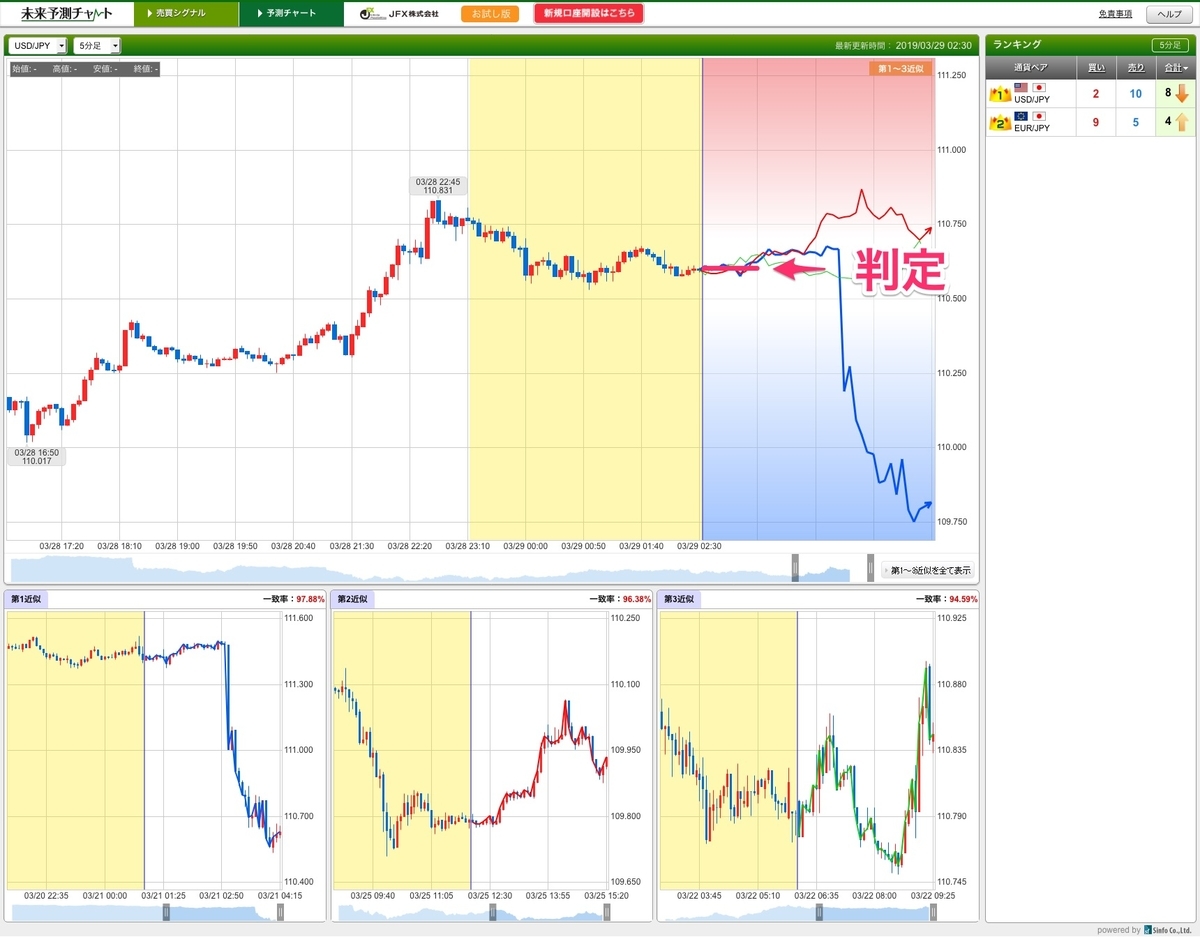The width and height of the screenshot is (1200, 937).
Task: Click the EU flag icon in ranking
Action: click(x=1021, y=117)
